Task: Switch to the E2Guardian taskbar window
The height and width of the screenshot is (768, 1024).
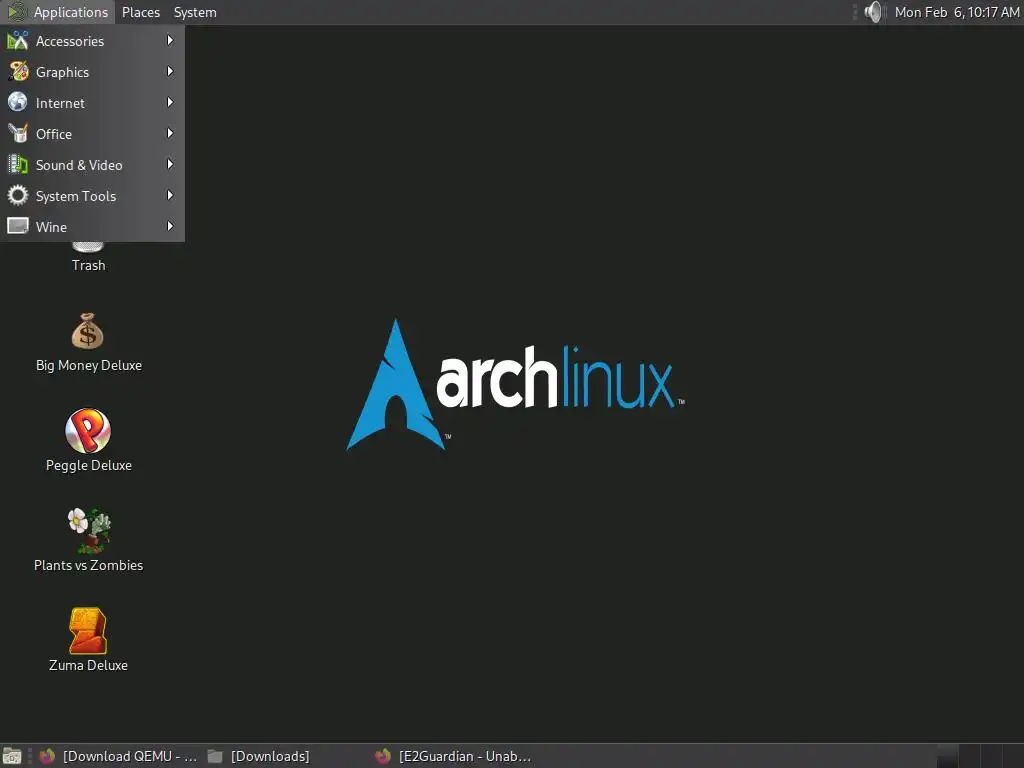Action: pos(454,756)
